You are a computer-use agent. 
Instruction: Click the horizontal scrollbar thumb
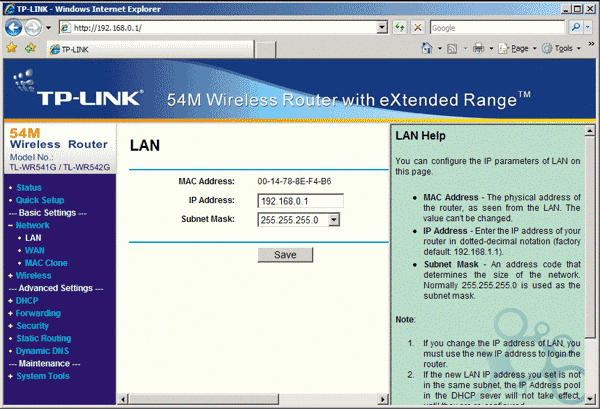[x=204, y=399]
